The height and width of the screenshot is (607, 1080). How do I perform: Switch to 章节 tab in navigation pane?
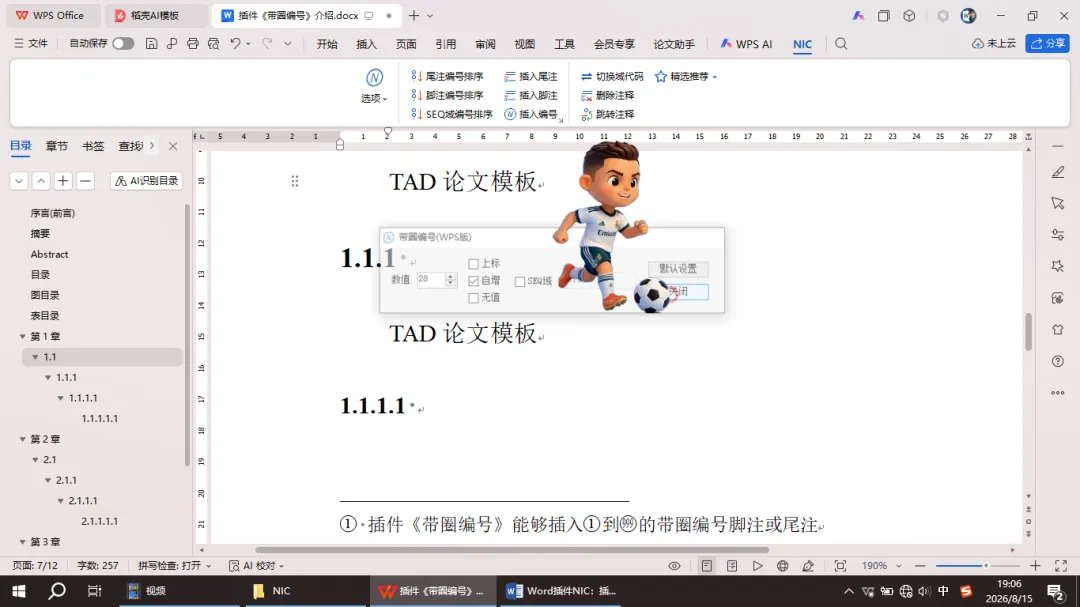[x=56, y=146]
